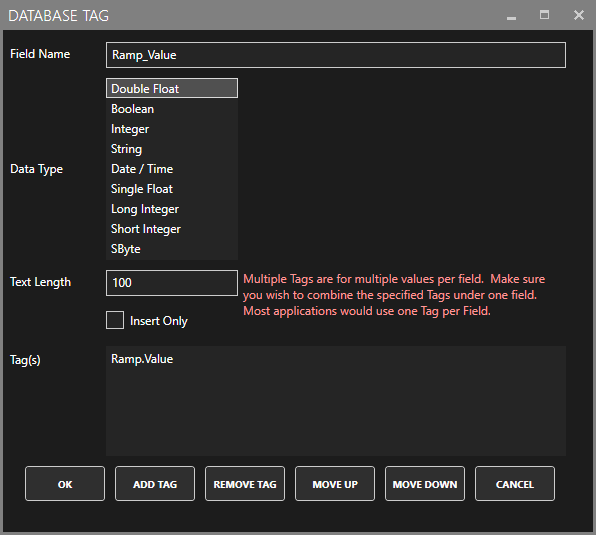
Task: Click the Field Name input box
Action: pyautogui.click(x=336, y=55)
